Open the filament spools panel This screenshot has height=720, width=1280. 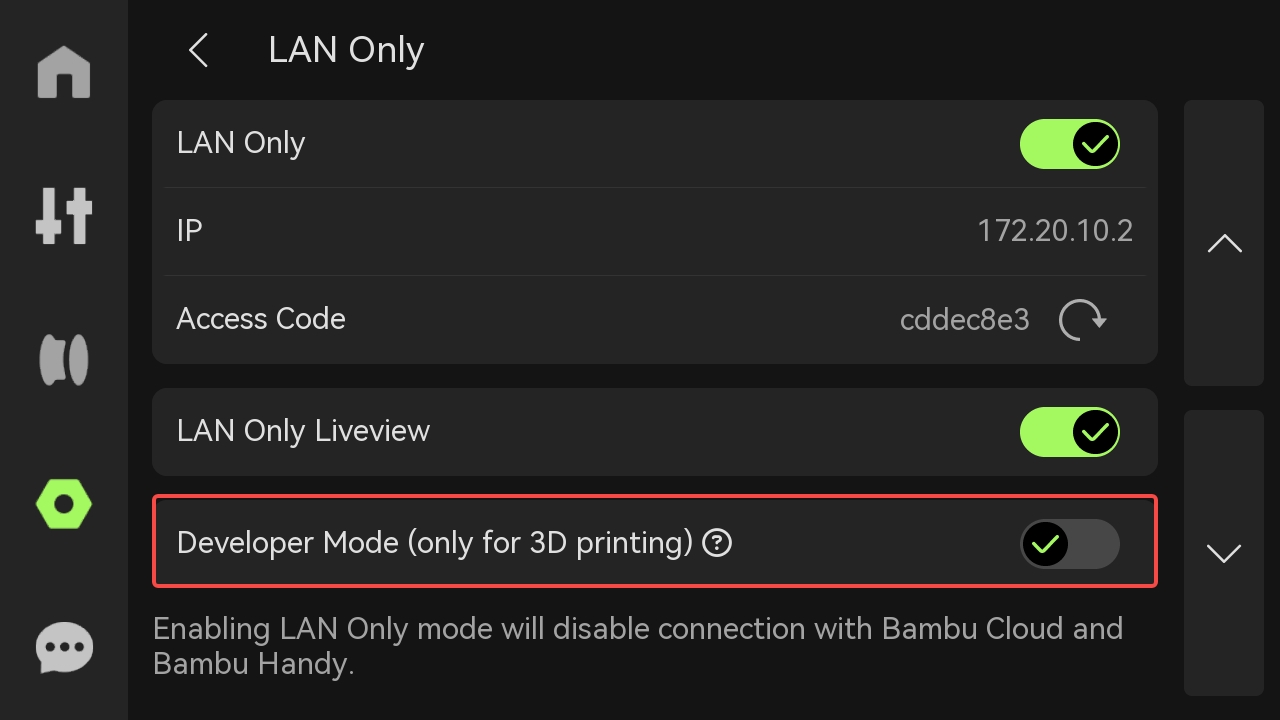click(x=63, y=359)
